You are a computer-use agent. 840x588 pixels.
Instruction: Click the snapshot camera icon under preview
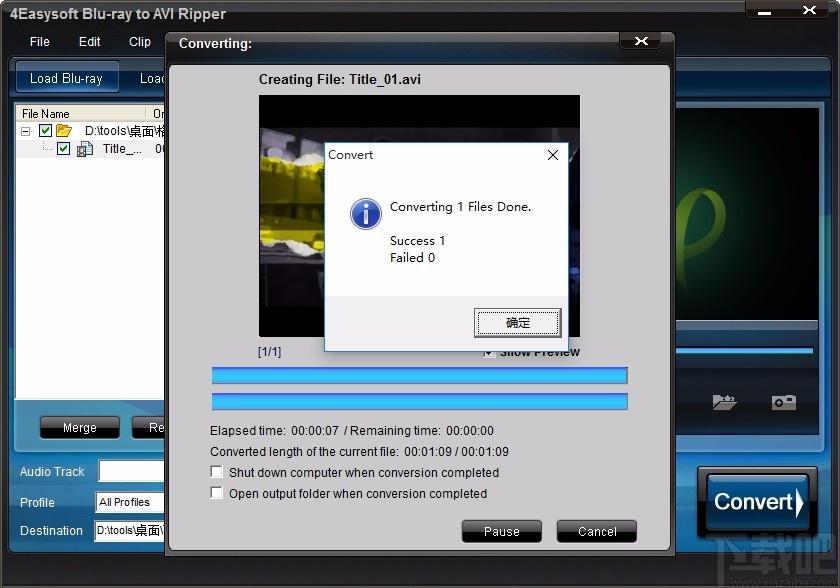(x=784, y=402)
